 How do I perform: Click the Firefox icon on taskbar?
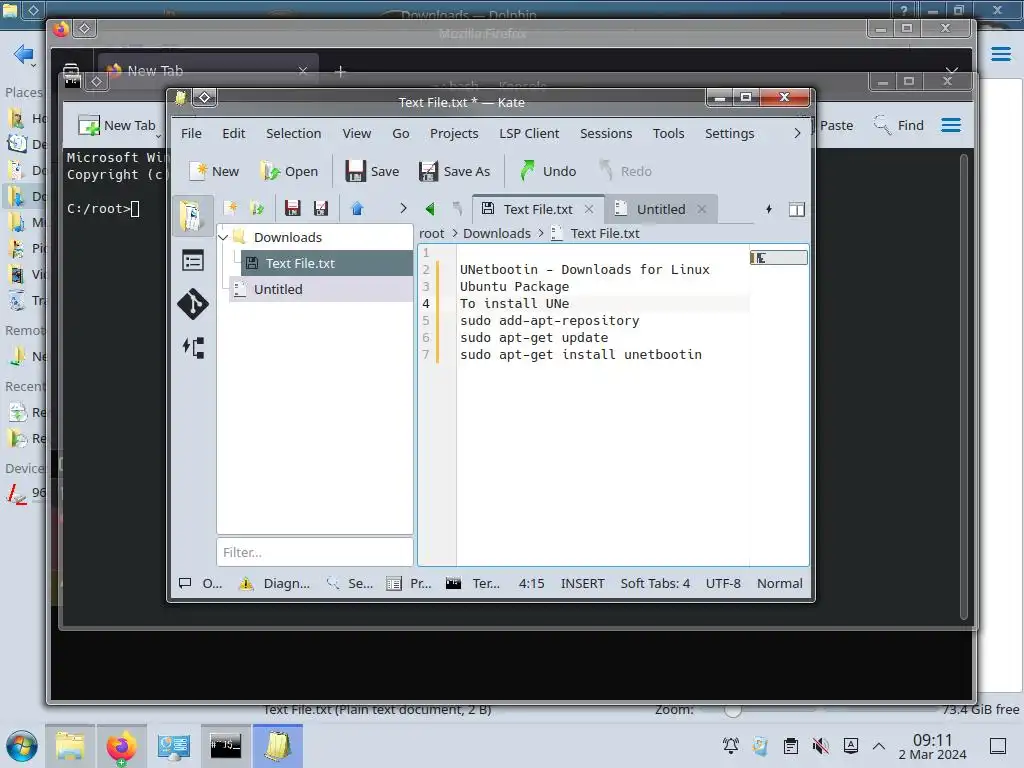click(x=121, y=746)
